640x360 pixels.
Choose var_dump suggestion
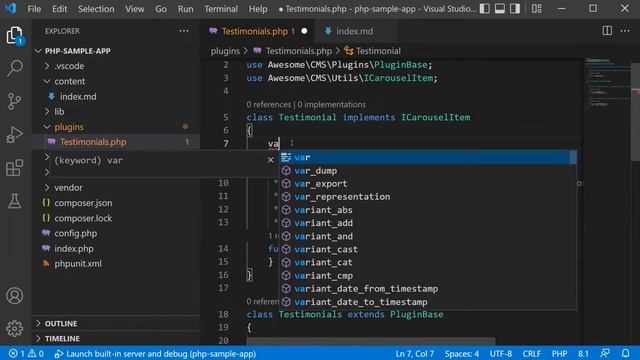click(x=428, y=171)
